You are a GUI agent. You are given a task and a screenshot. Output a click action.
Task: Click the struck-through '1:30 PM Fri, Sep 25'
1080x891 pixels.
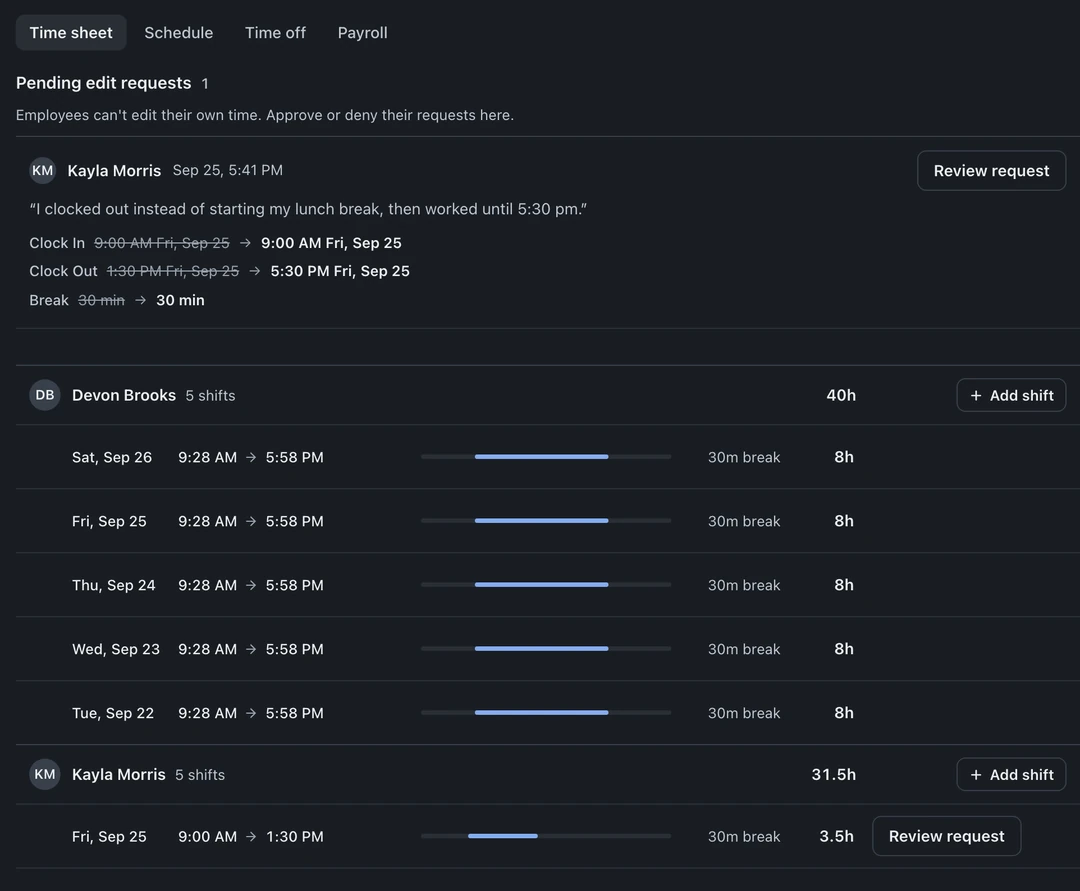pos(173,271)
